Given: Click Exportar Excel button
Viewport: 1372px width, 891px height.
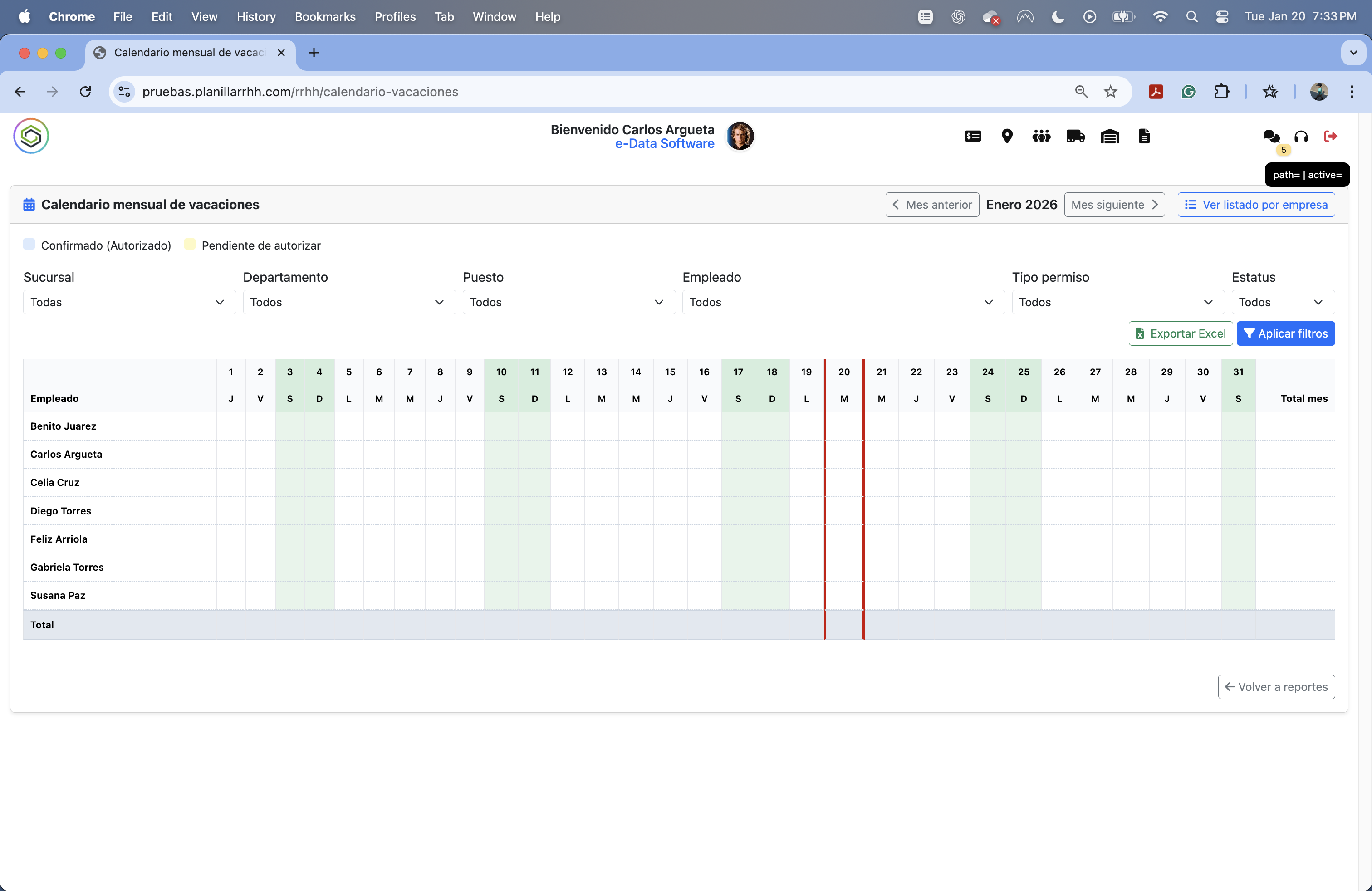Looking at the screenshot, I should [x=1180, y=333].
